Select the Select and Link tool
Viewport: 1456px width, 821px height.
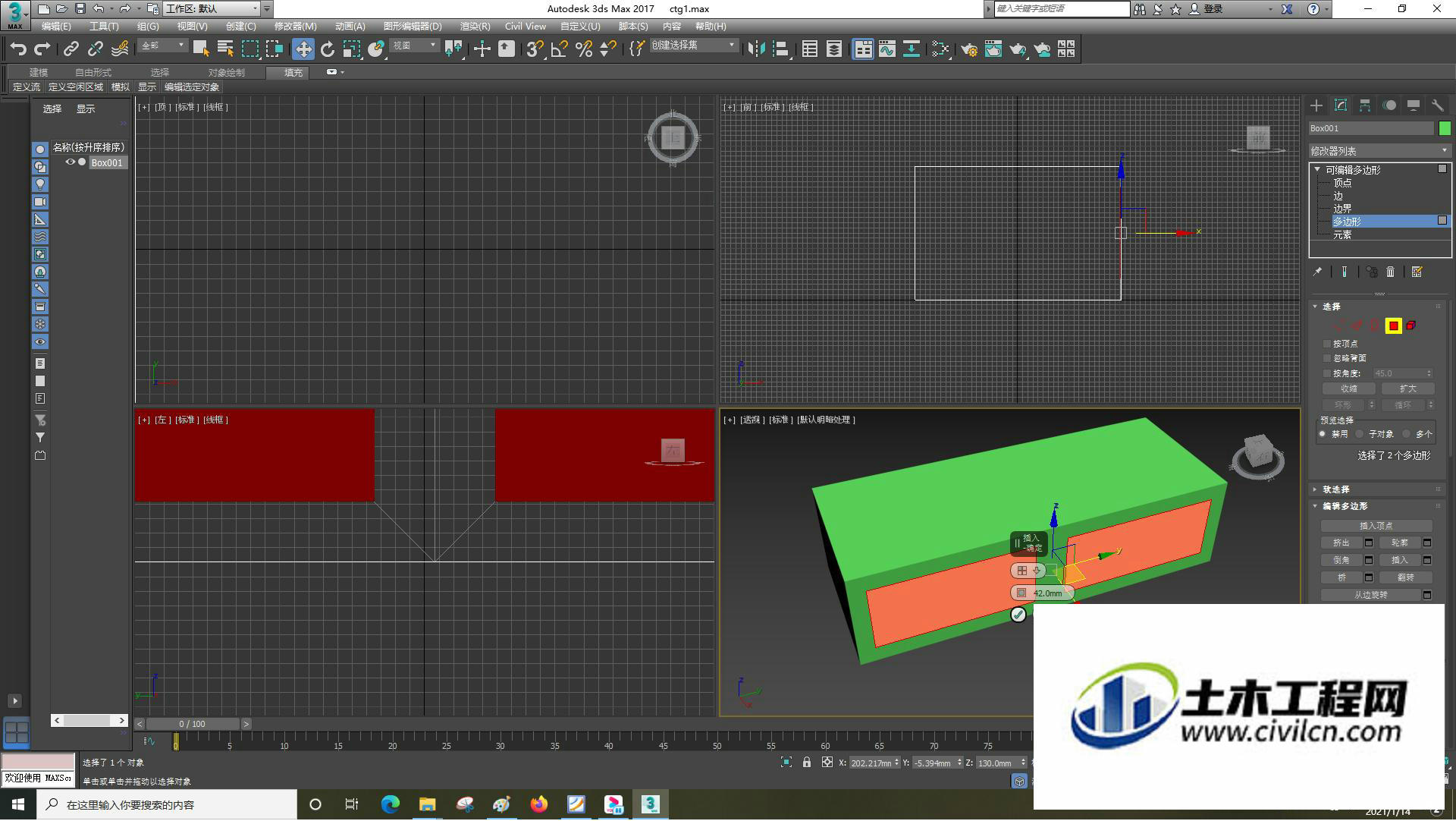point(71,49)
